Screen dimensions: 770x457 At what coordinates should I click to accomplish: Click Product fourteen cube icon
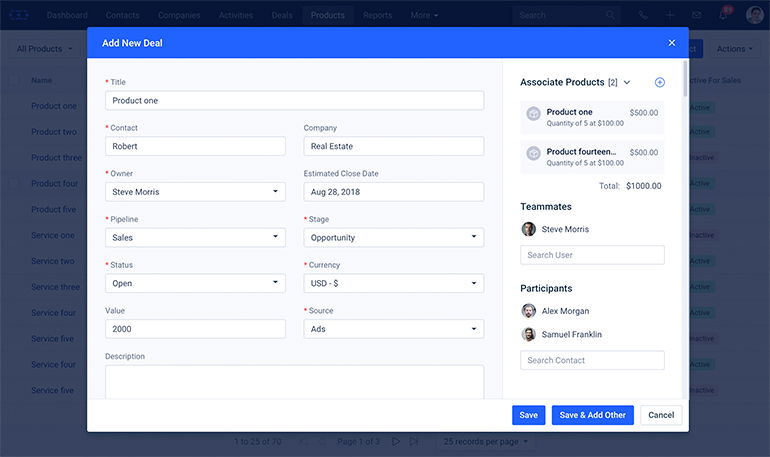point(533,154)
